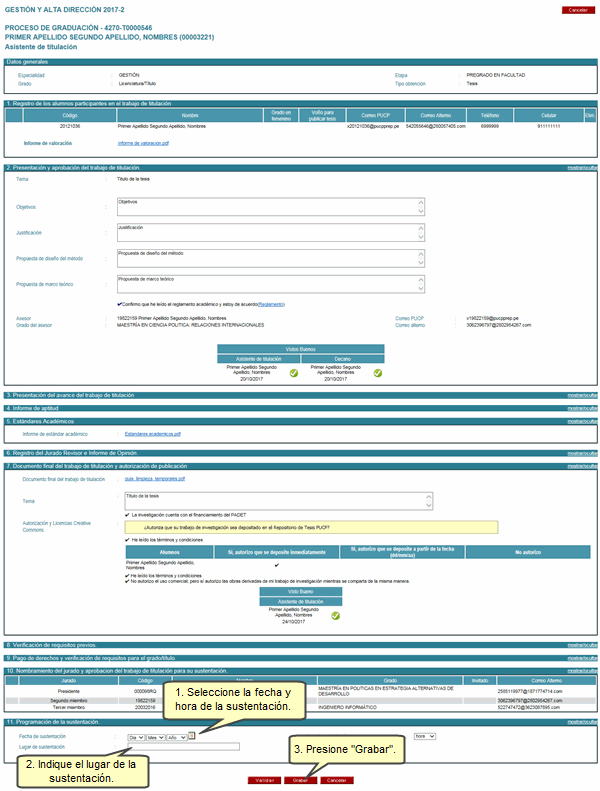The width and height of the screenshot is (600, 791).
Task: Click the bottom Cancelar button next to Grabar
Action: point(337,780)
